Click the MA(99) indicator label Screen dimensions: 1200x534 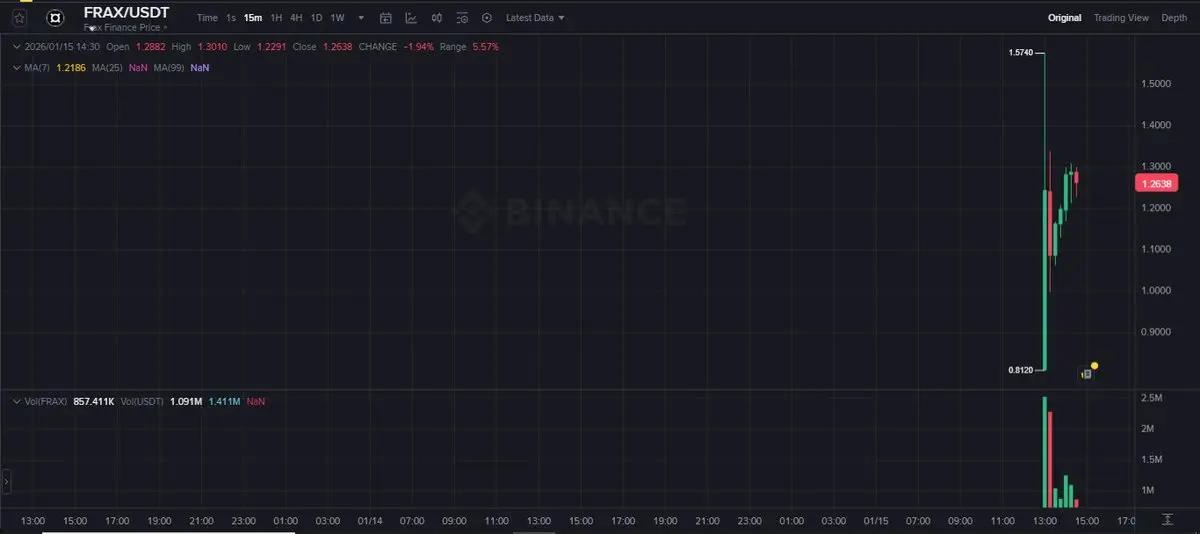tap(169, 67)
